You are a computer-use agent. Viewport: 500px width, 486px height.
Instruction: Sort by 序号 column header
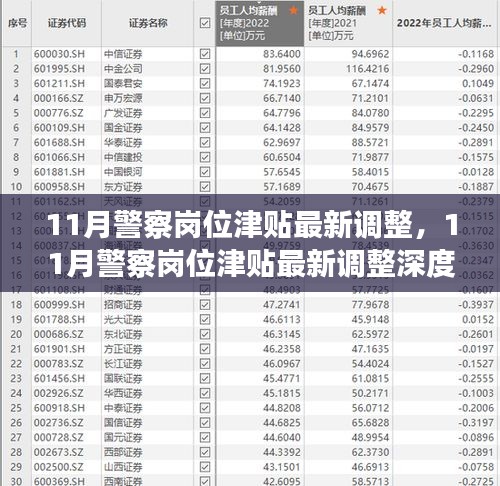click(x=17, y=23)
